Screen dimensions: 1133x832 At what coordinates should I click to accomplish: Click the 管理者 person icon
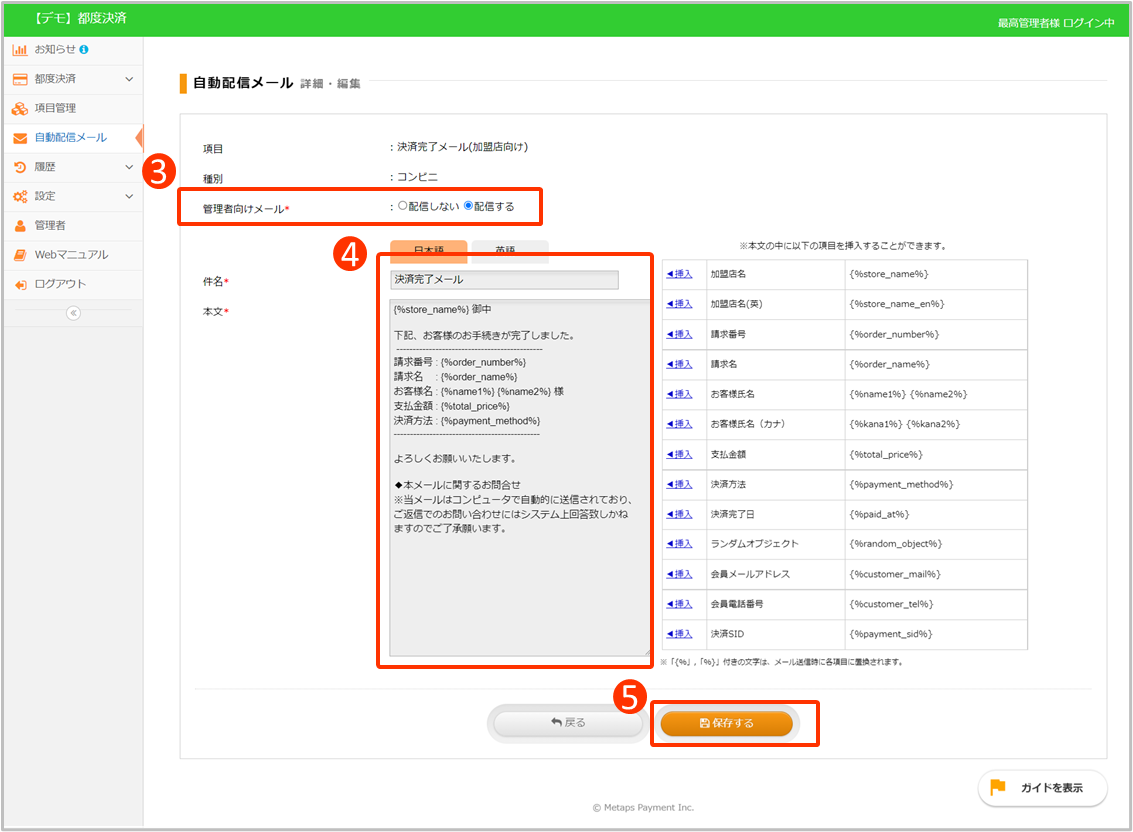pyautogui.click(x=20, y=226)
